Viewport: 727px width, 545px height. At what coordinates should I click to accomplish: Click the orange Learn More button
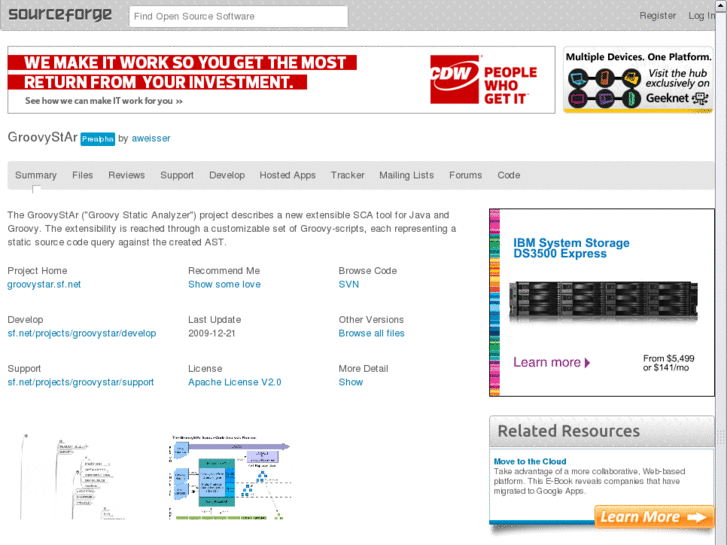tap(654, 517)
